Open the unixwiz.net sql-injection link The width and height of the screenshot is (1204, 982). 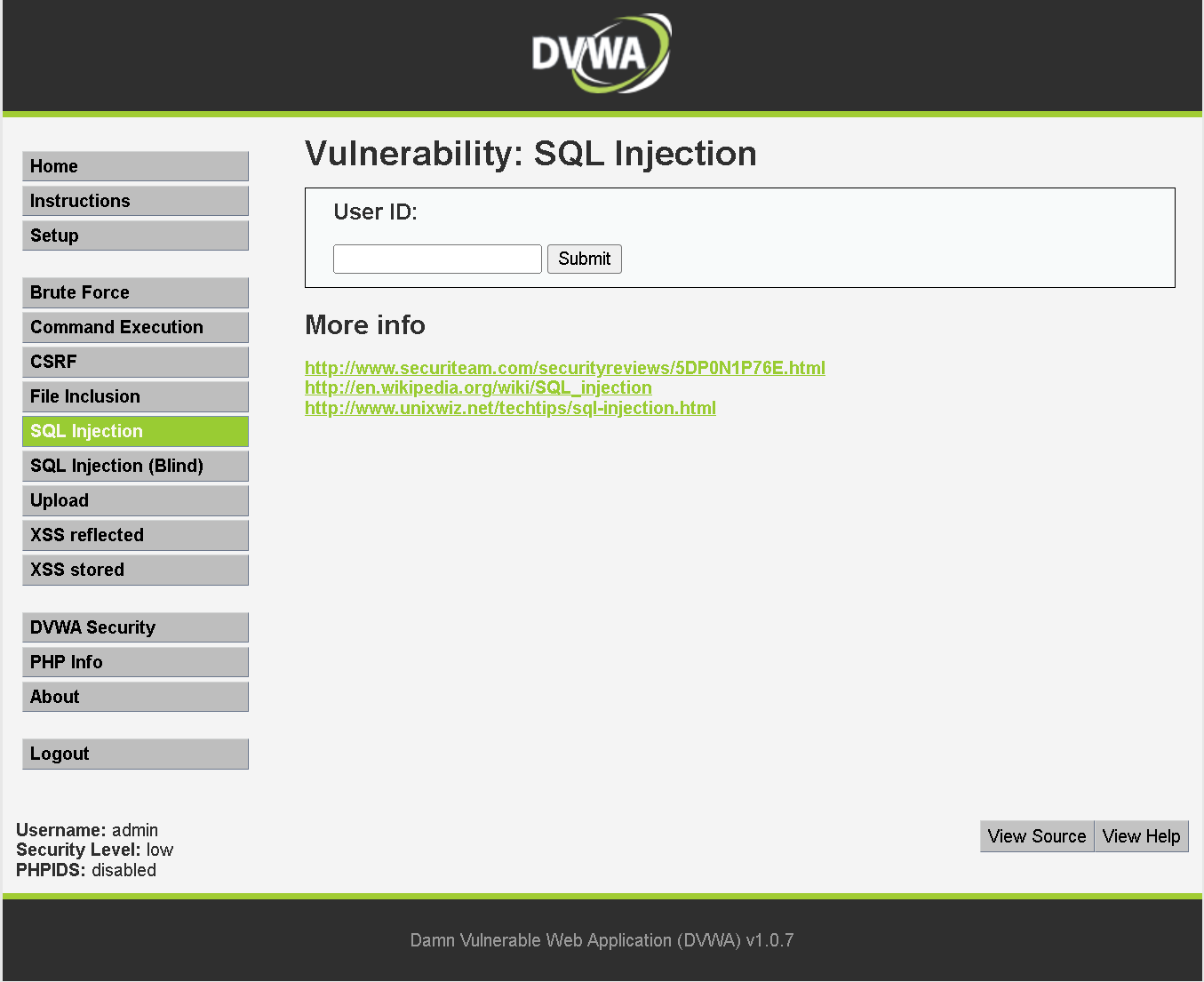(510, 408)
